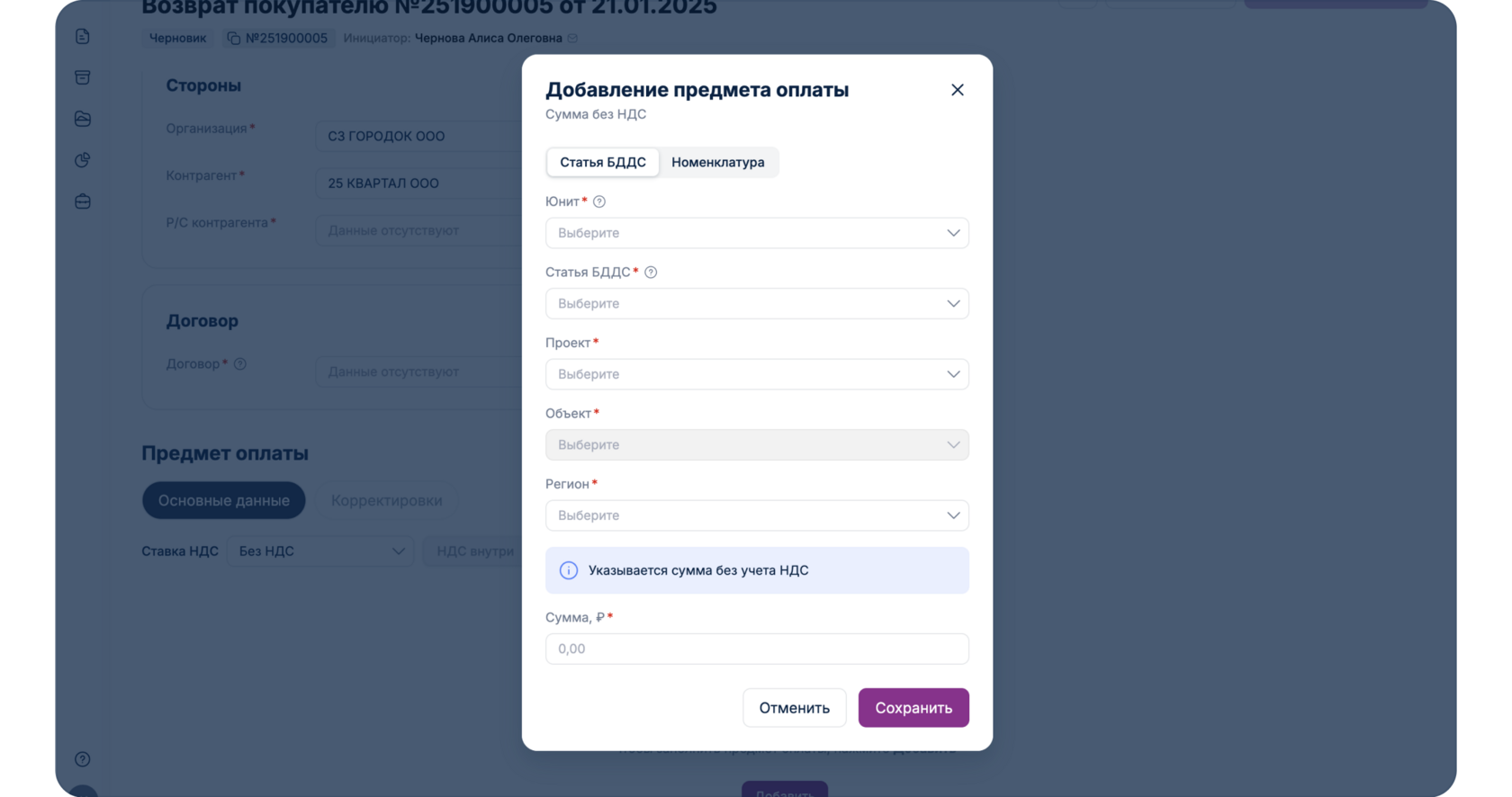Click the Отменить button
Screen dimensions: 1512x797
[x=794, y=708]
